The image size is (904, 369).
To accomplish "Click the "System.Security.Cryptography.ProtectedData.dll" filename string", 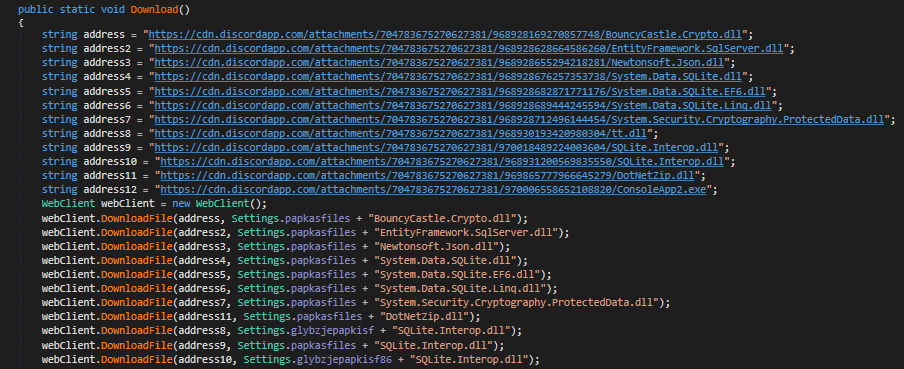I will tap(517, 303).
